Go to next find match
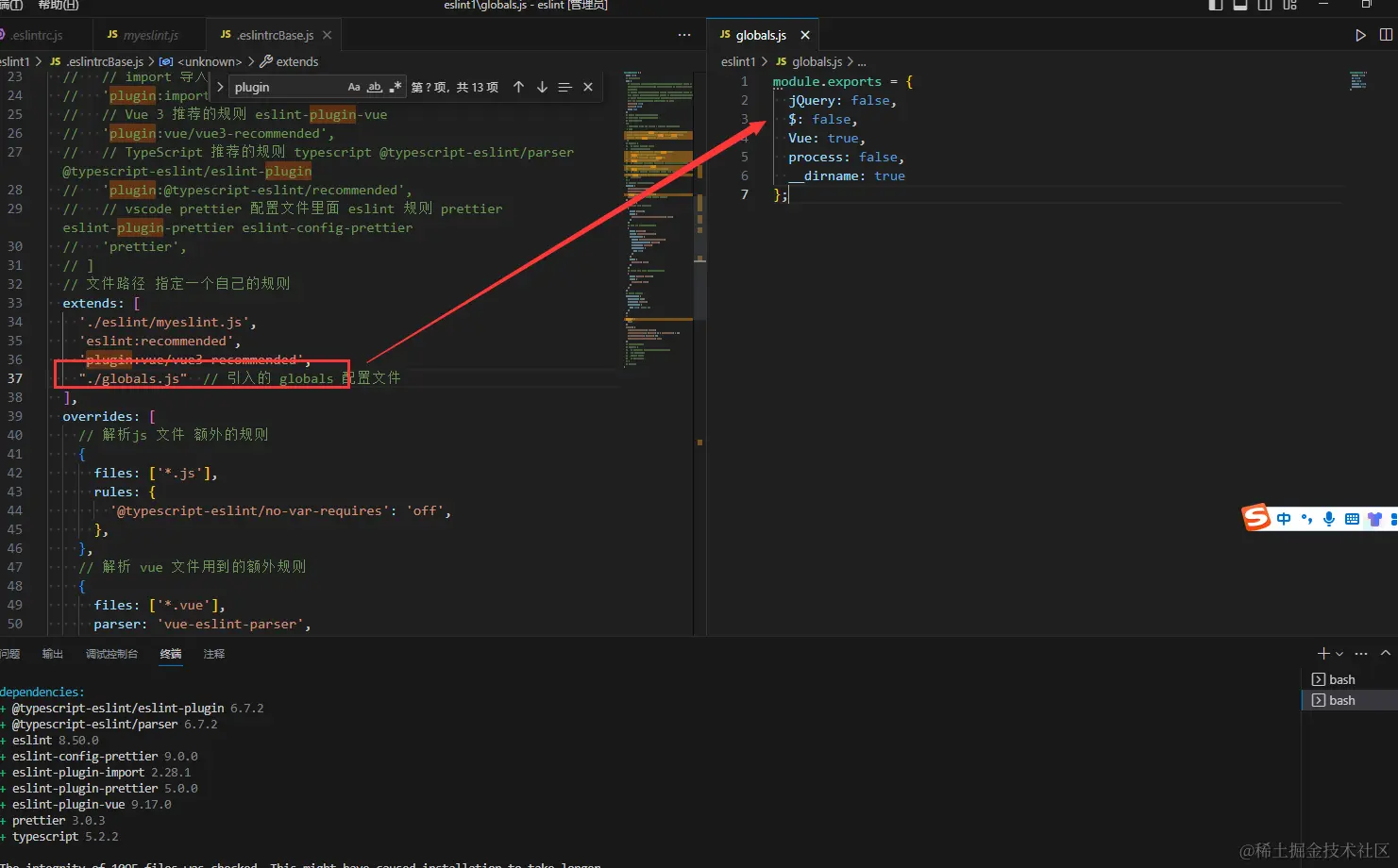The image size is (1398, 868). tap(542, 87)
